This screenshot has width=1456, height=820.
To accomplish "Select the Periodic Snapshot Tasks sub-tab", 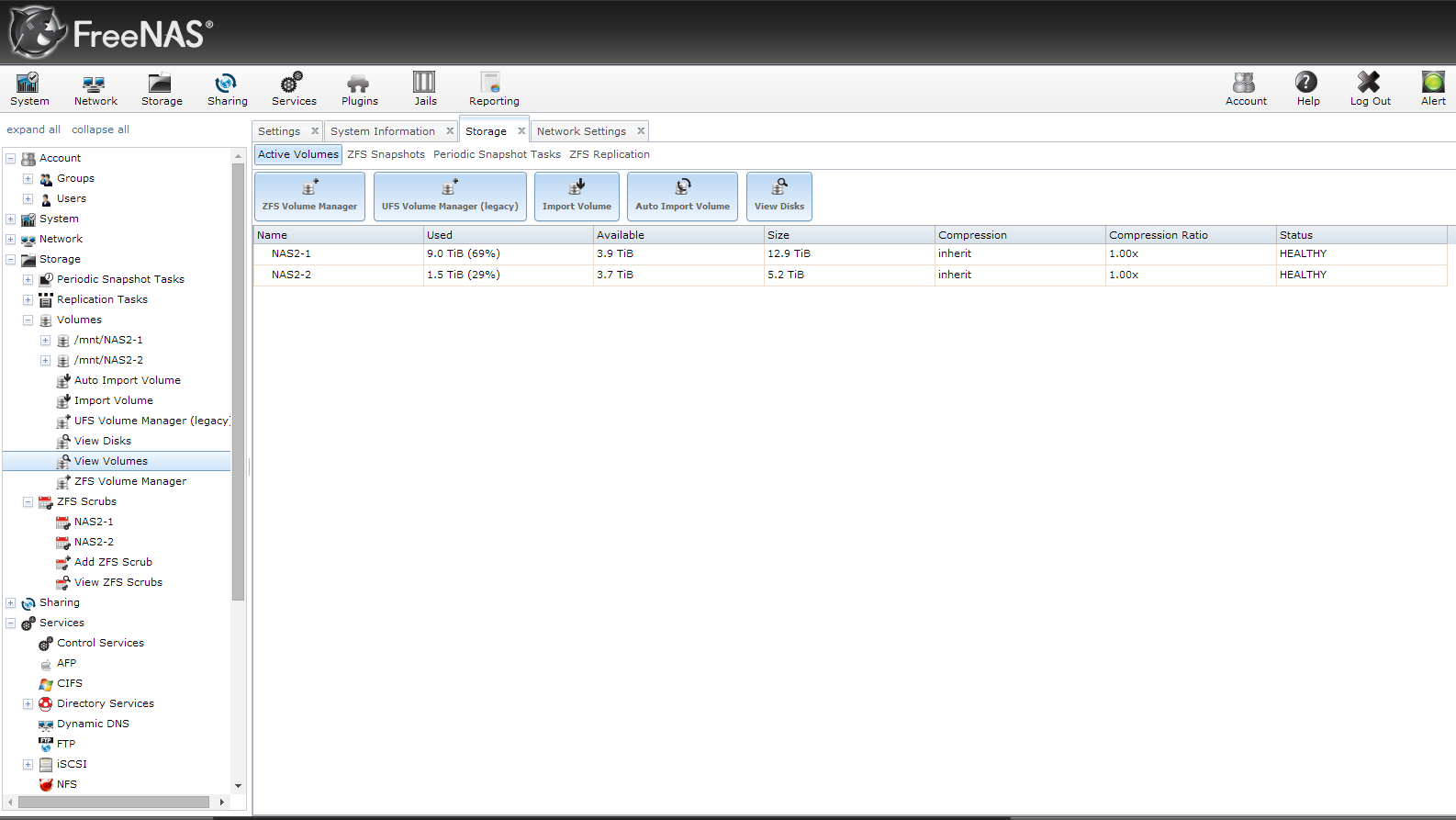I will pos(497,154).
